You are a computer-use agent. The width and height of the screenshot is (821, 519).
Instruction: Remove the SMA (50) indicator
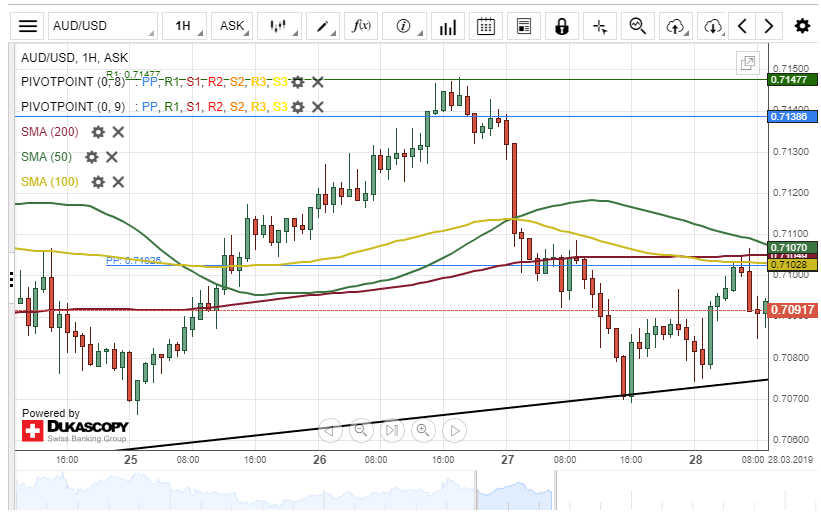pyautogui.click(x=112, y=157)
